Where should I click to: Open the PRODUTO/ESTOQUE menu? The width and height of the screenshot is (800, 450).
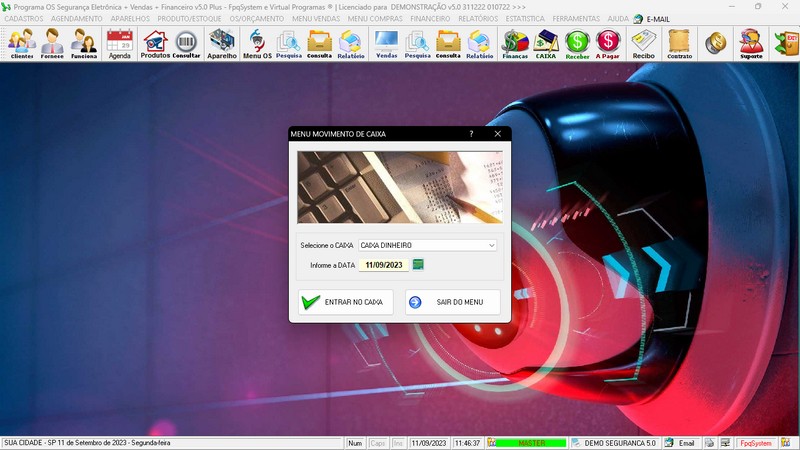(x=189, y=19)
